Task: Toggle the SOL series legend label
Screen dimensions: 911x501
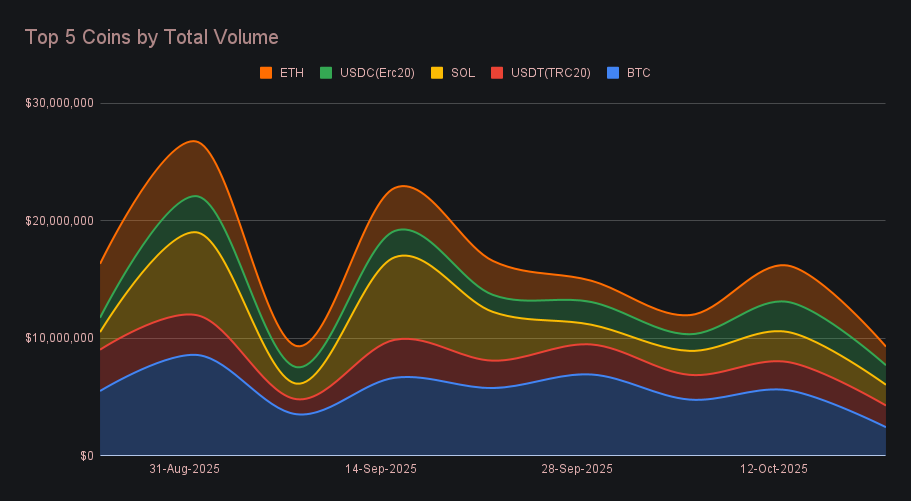Action: (462, 73)
